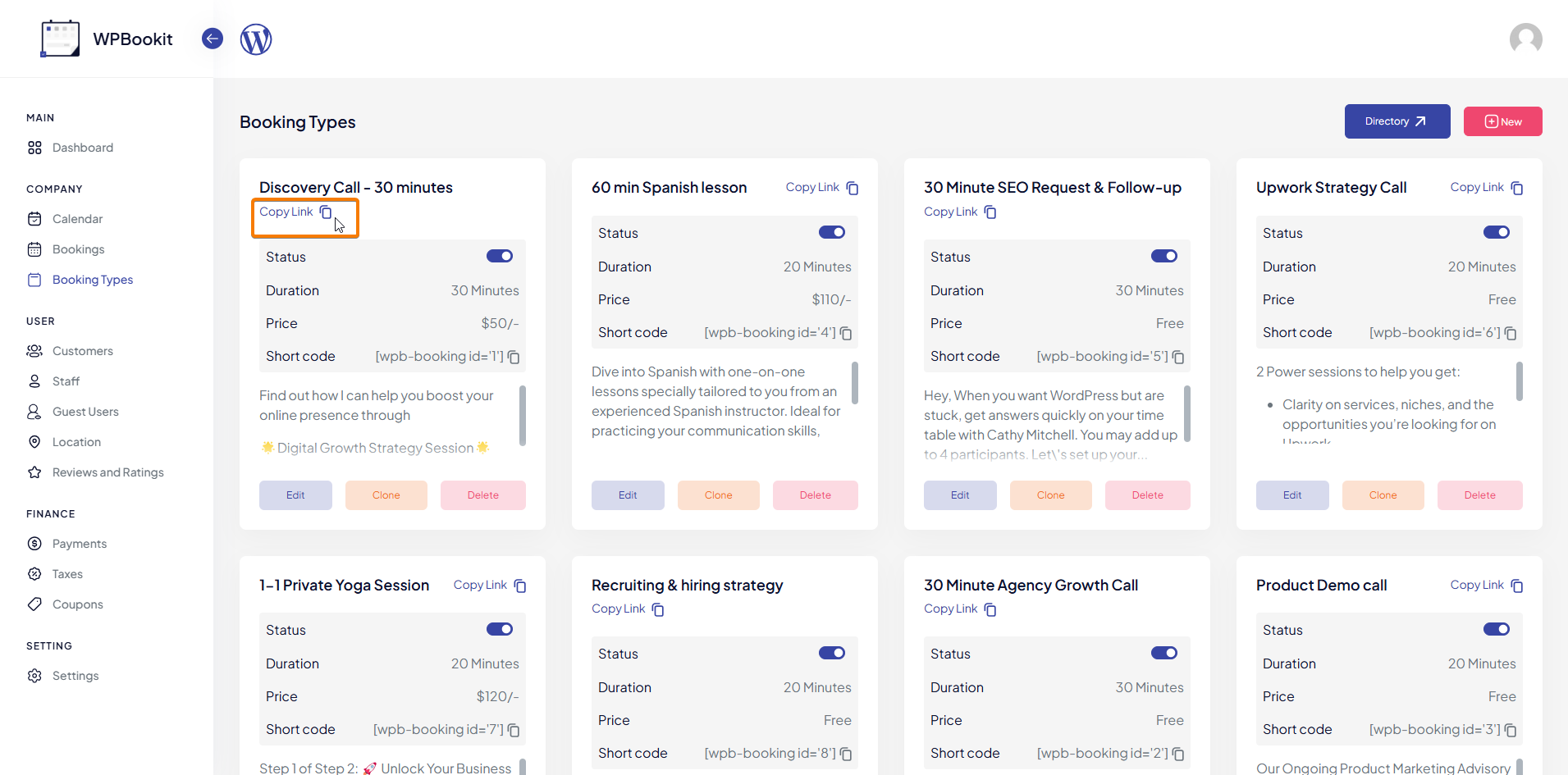Toggle status of 30 Minute Agency Growth Call
Screen dimensions: 1568x775
pyautogui.click(x=1164, y=653)
